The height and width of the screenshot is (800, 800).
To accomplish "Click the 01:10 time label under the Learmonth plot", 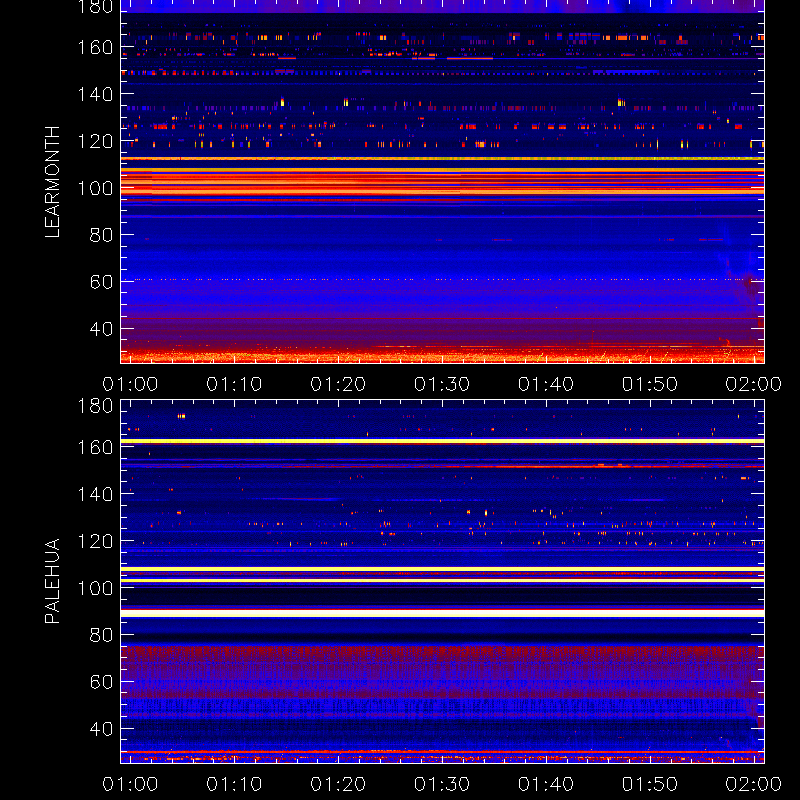I will tap(234, 384).
